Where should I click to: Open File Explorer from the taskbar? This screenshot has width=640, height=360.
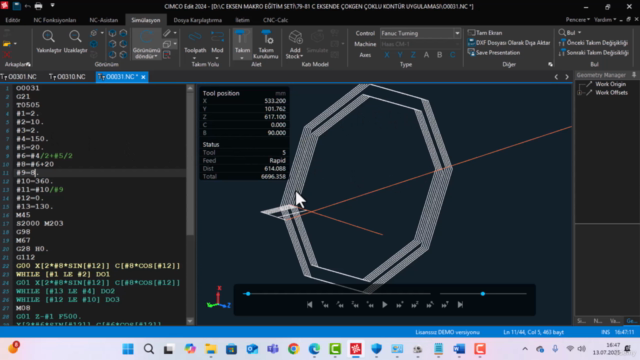[x=211, y=349]
